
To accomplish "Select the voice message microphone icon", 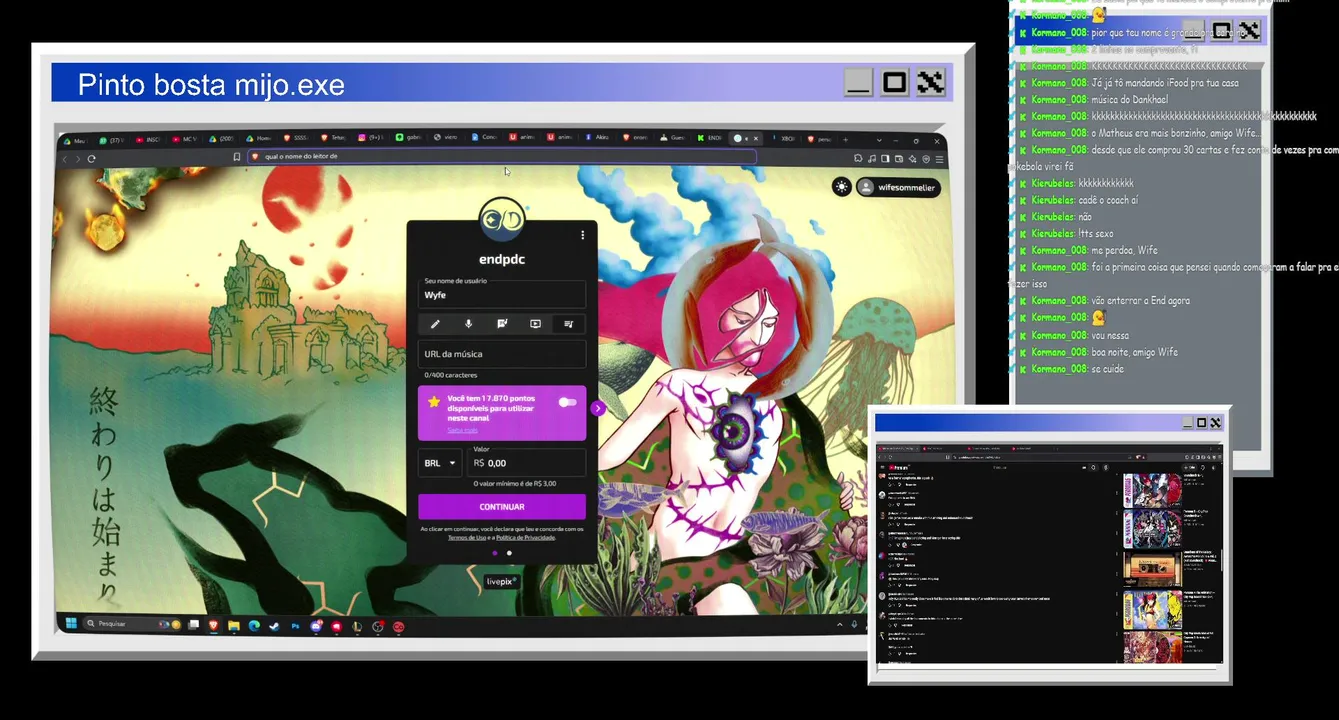I will (468, 324).
